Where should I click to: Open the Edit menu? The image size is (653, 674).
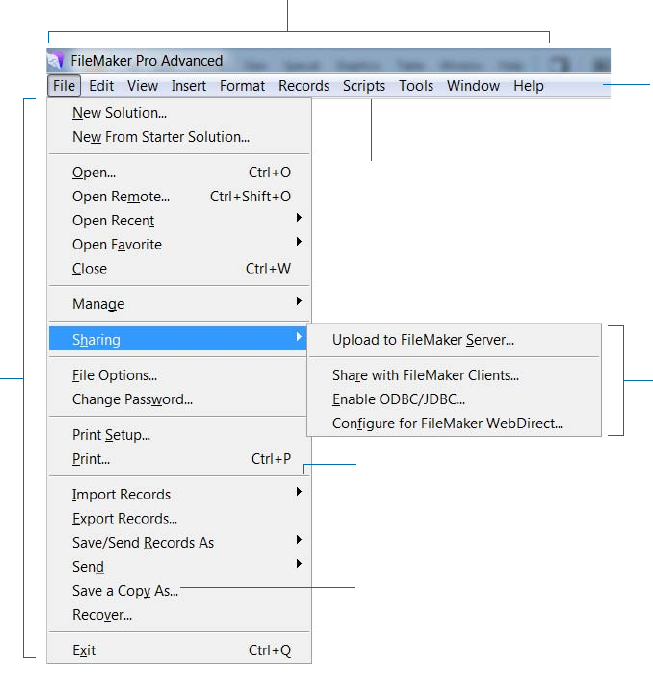(x=101, y=86)
